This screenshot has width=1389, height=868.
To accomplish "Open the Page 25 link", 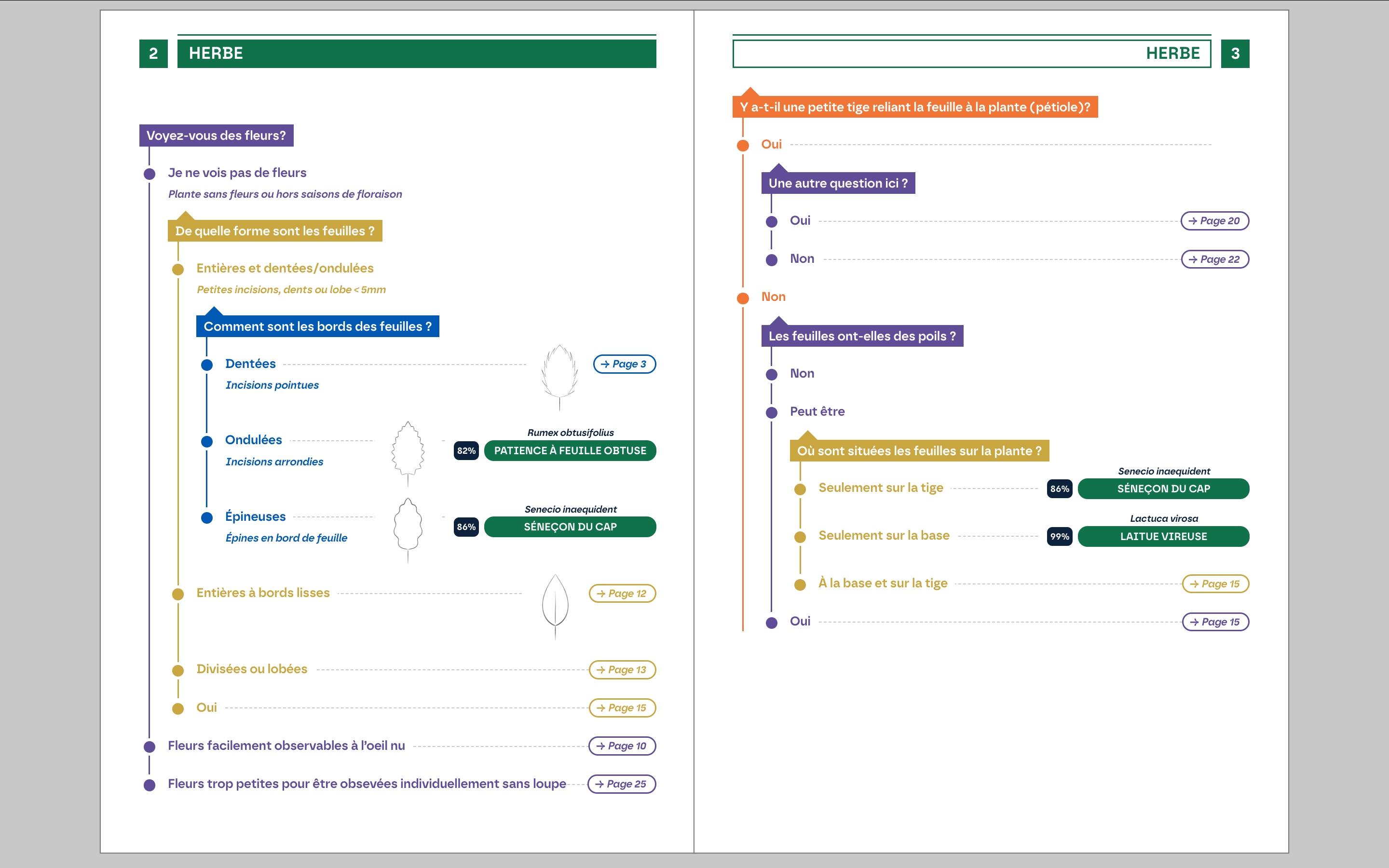I will pyautogui.click(x=621, y=784).
